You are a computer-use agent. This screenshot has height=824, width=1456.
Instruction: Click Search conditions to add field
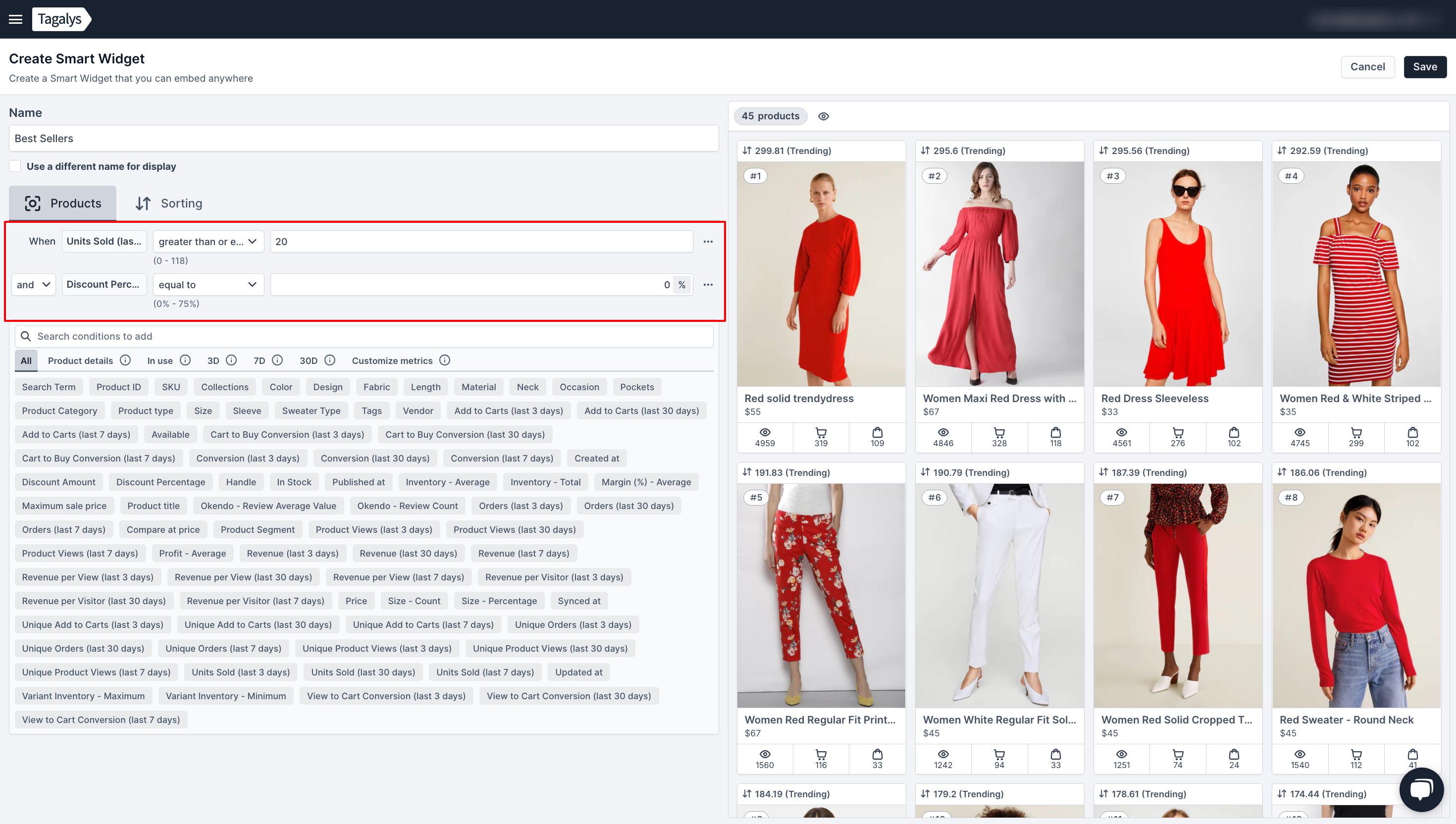tap(364, 336)
